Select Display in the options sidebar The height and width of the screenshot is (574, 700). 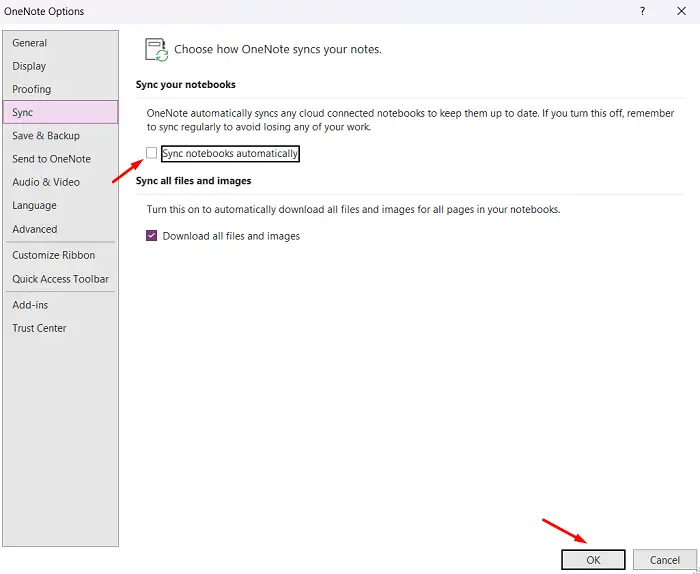click(x=60, y=66)
